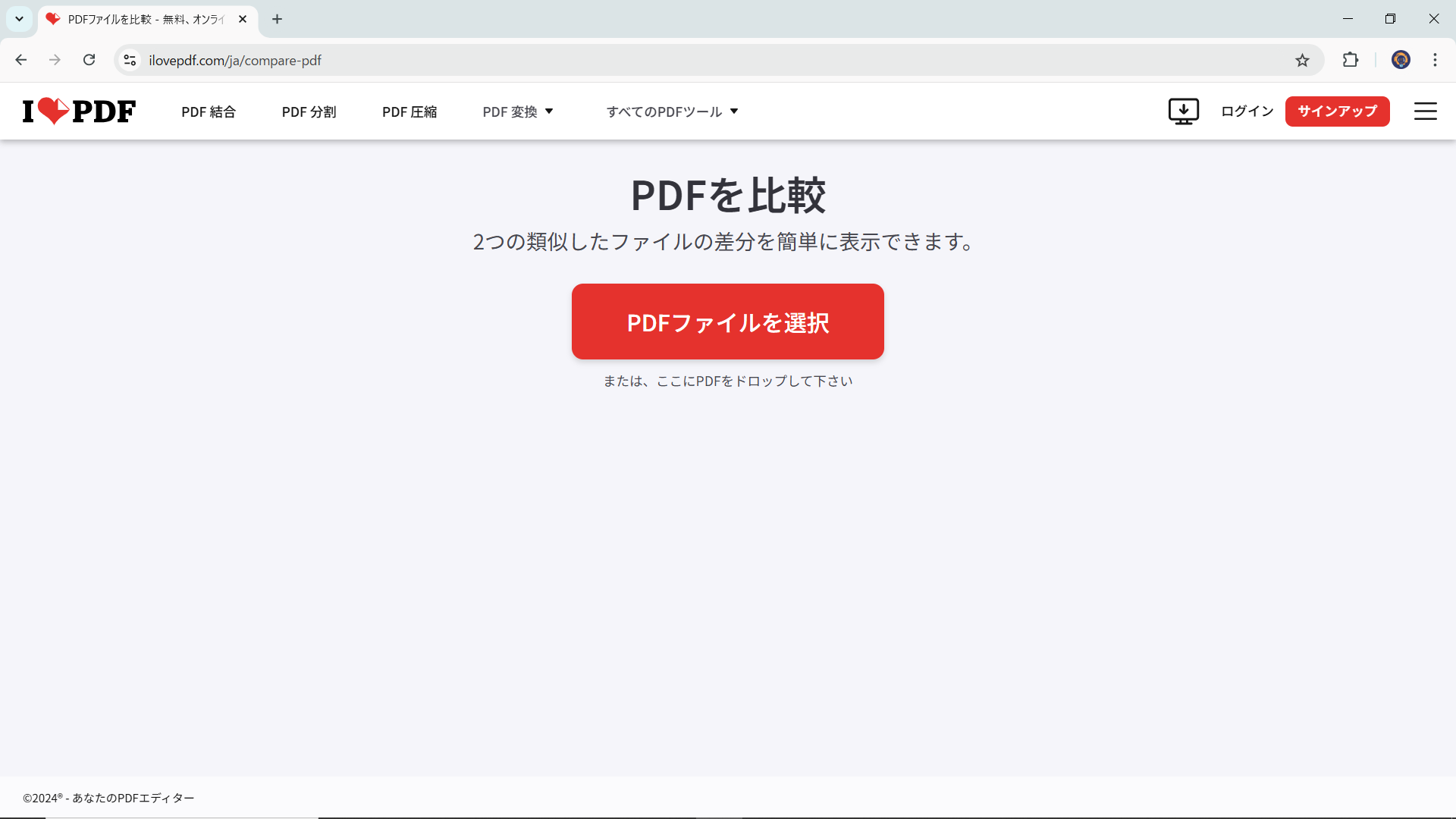Screen dimensions: 1456x819
Task: Bookmark this page with the star icon
Action: tap(1302, 60)
